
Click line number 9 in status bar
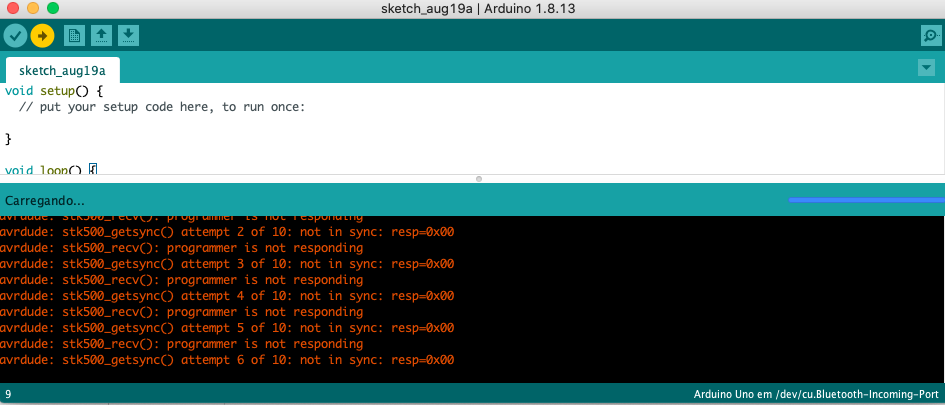pyautogui.click(x=9, y=394)
